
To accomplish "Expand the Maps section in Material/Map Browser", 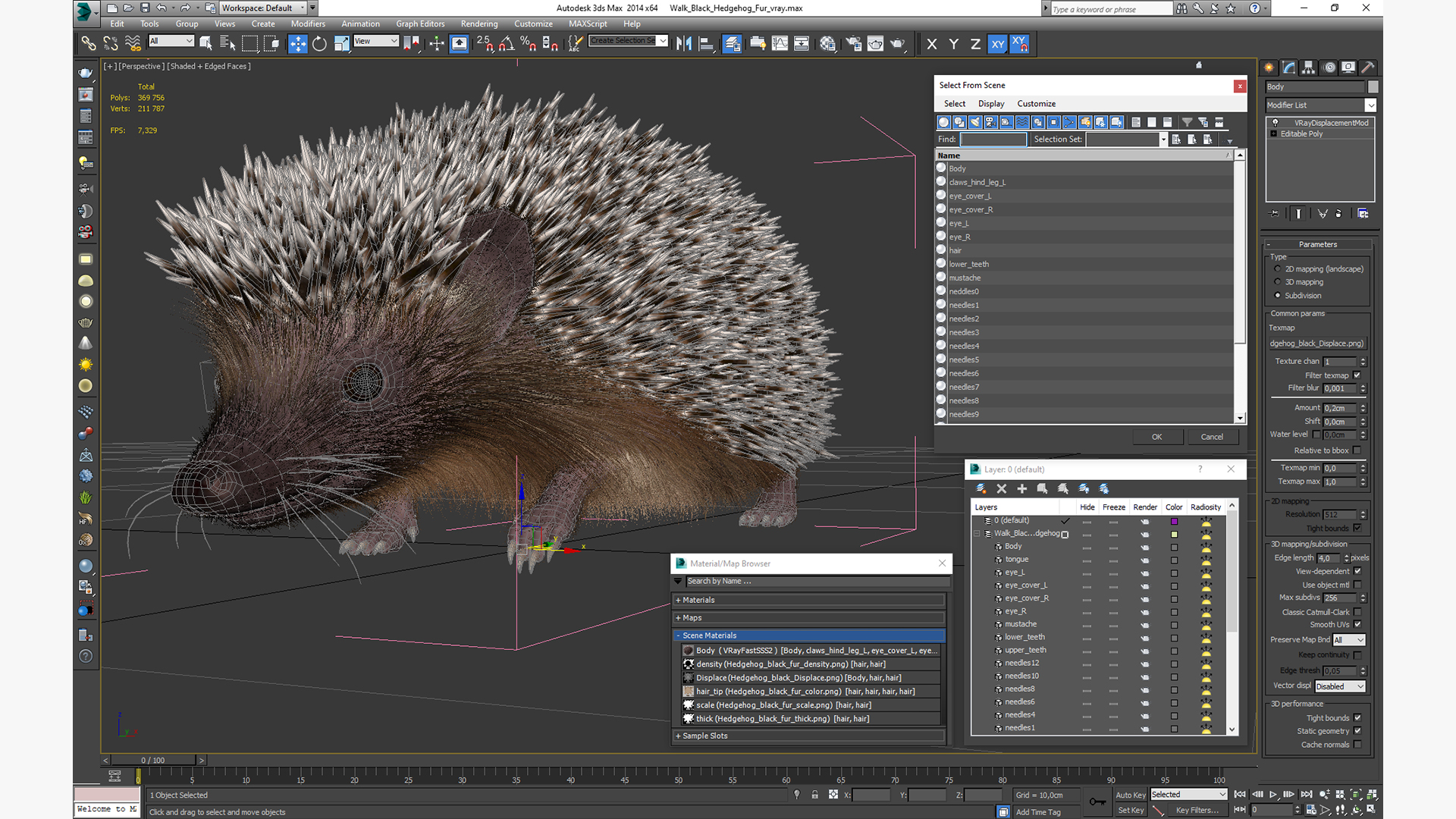I will pyautogui.click(x=809, y=618).
